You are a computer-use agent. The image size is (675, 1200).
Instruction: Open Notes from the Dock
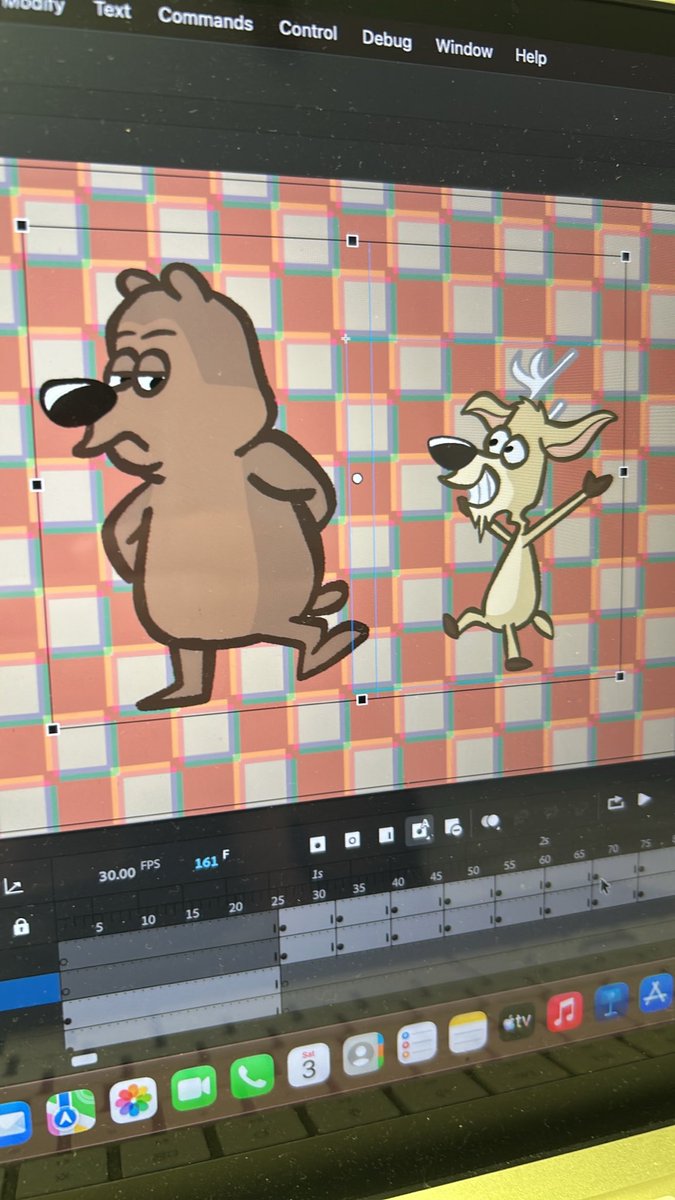[x=468, y=1033]
